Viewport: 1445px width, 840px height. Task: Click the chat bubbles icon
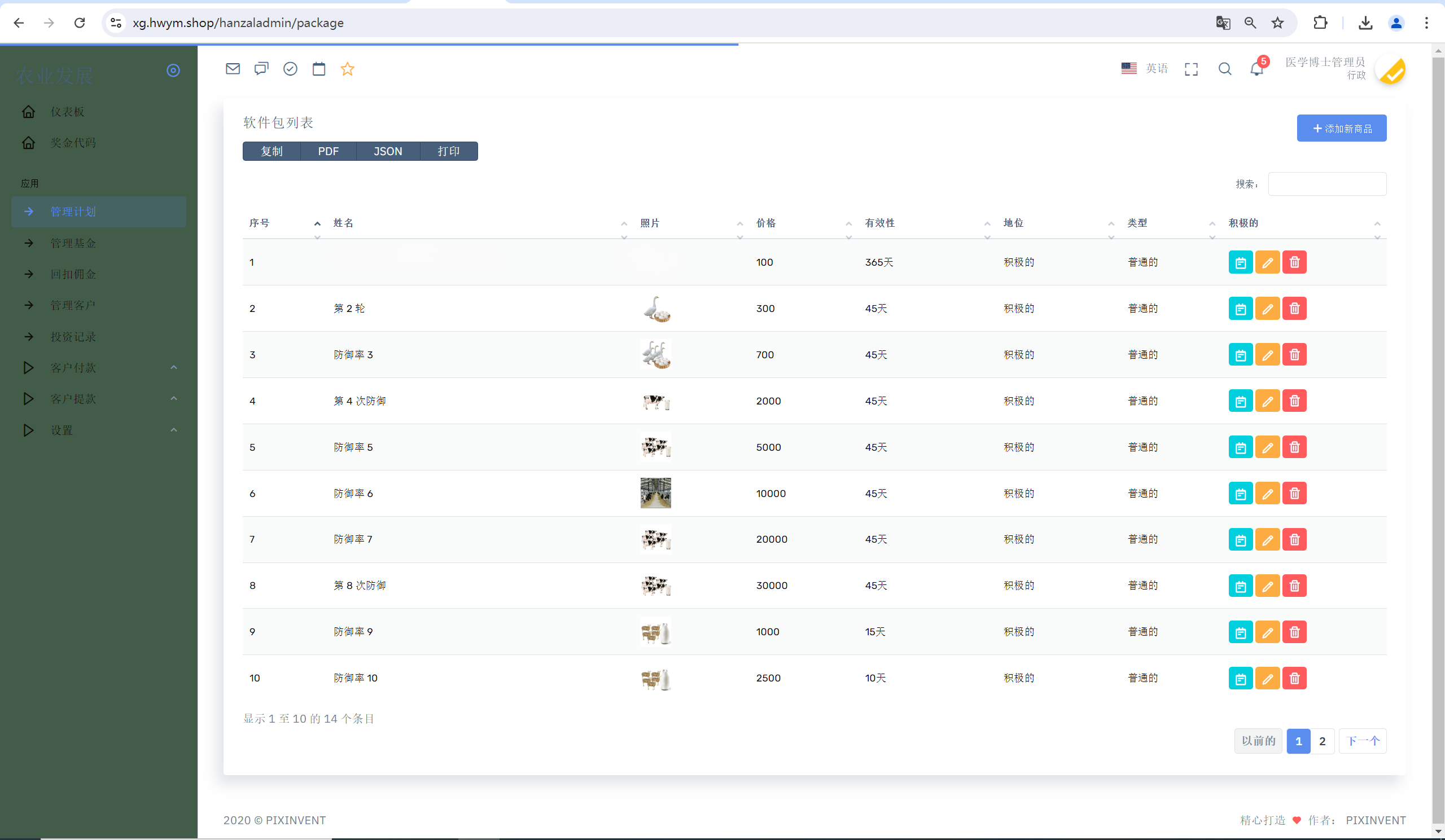click(261, 69)
